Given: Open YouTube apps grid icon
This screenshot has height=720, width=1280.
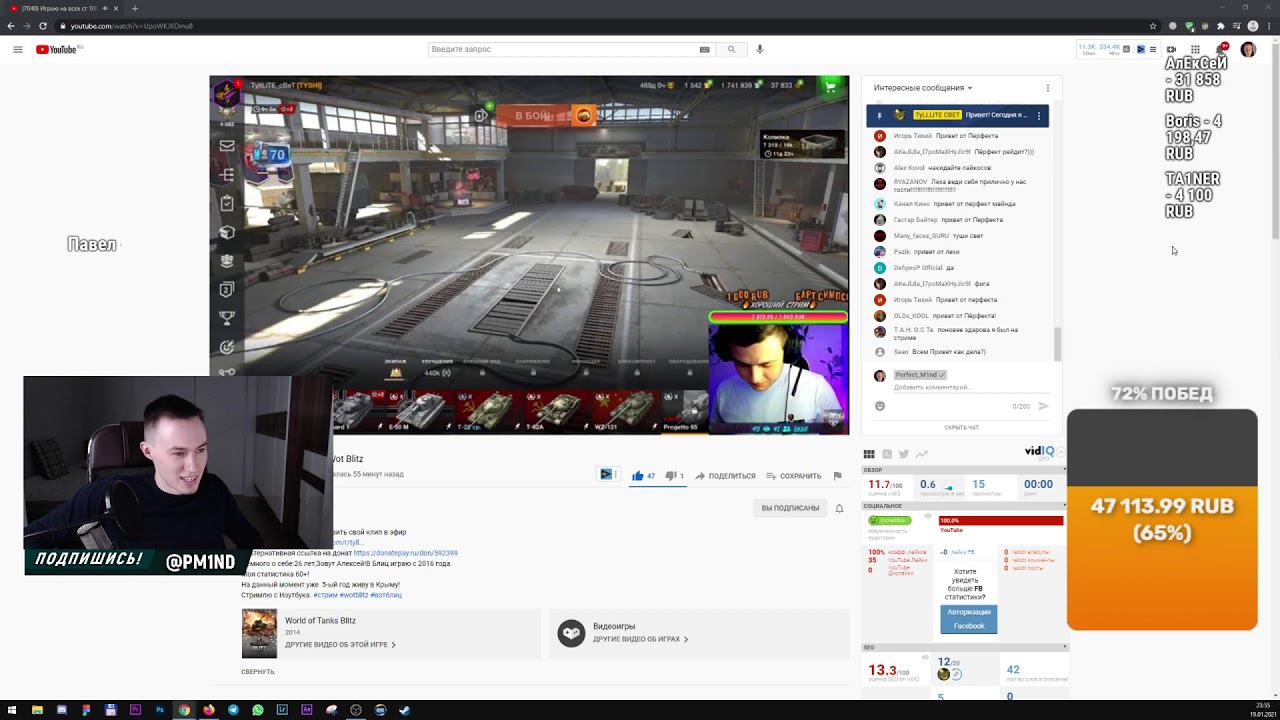Looking at the screenshot, I should click(x=1195, y=49).
